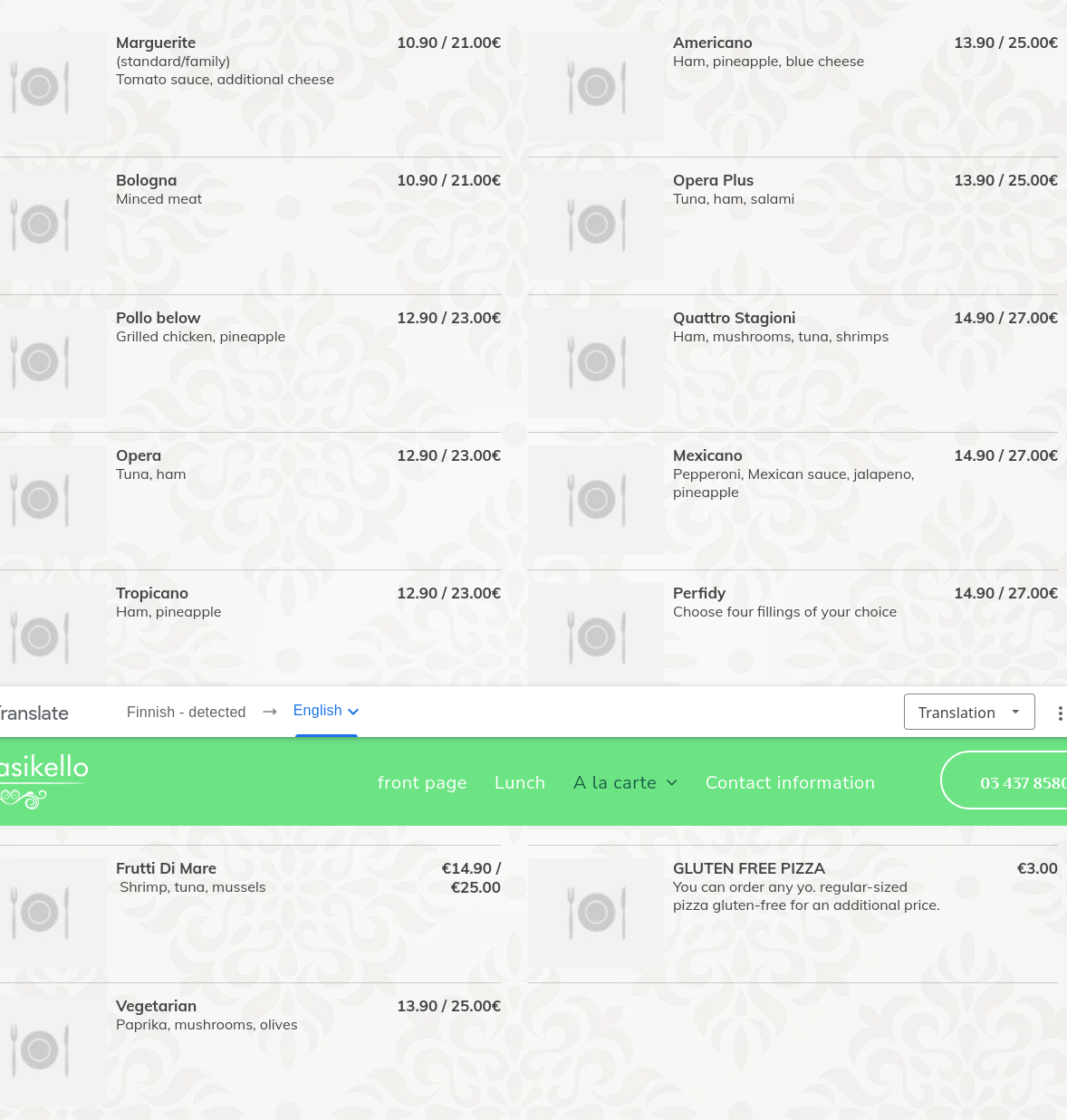Click the Perfidy pizza plate icon
This screenshot has height=1120, width=1067.
596,637
